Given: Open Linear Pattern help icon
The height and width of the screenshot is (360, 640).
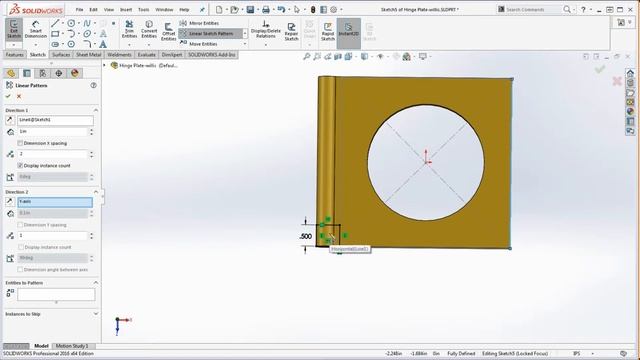Looking at the screenshot, I should click(x=93, y=85).
